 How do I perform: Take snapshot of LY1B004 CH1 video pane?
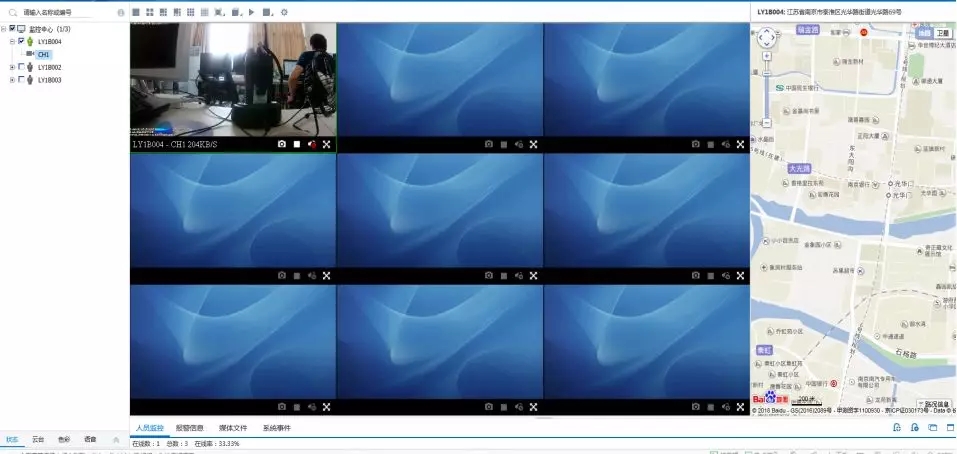click(281, 144)
